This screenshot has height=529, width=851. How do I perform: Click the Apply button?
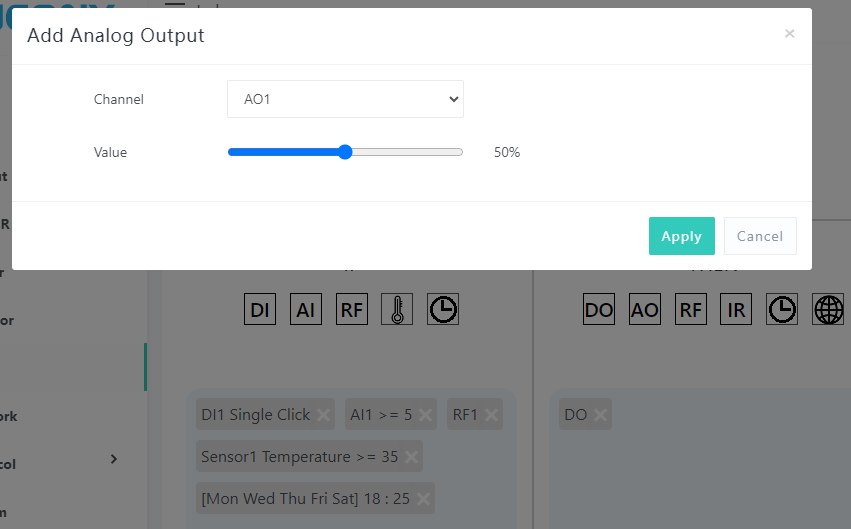[681, 236]
